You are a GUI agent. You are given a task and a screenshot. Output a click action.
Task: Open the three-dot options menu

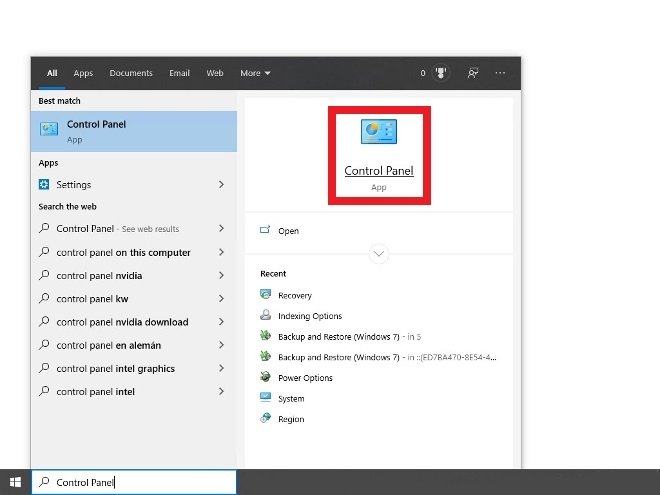(x=500, y=73)
